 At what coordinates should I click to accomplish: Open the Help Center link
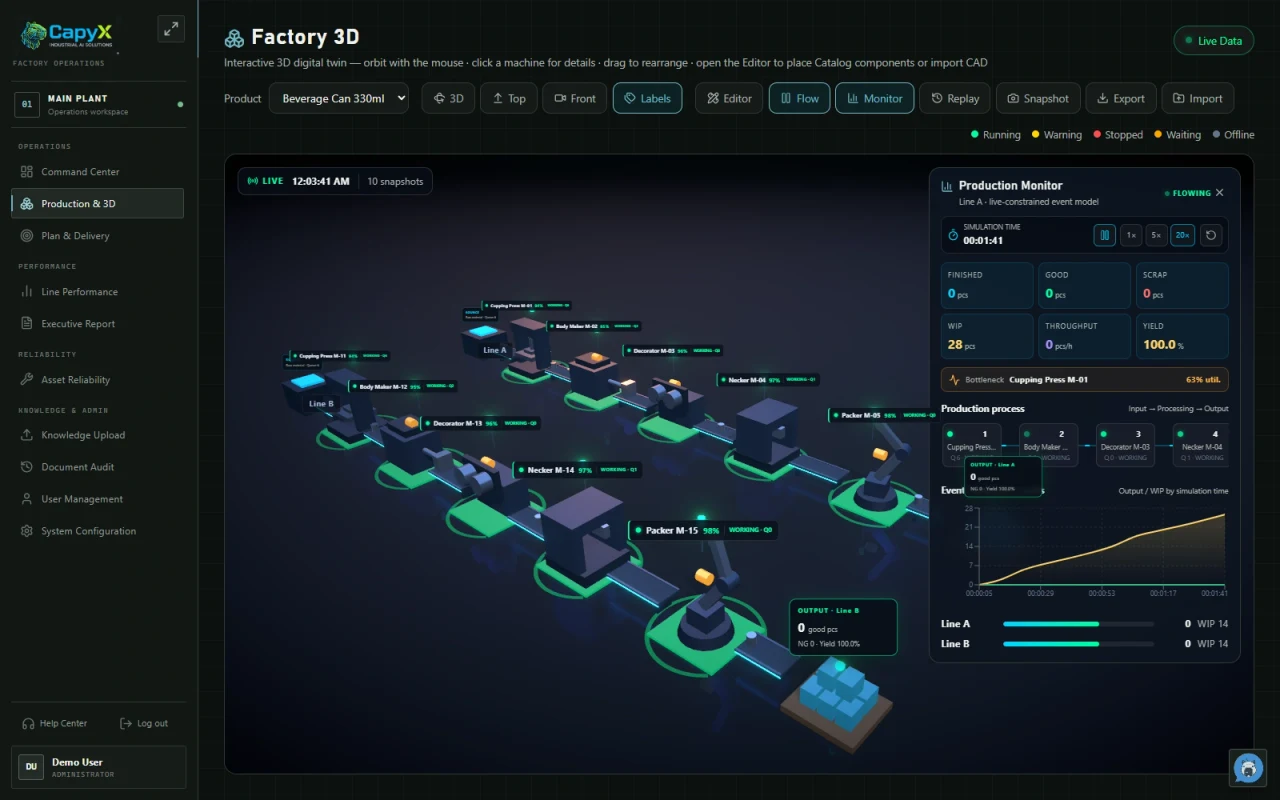(55, 723)
